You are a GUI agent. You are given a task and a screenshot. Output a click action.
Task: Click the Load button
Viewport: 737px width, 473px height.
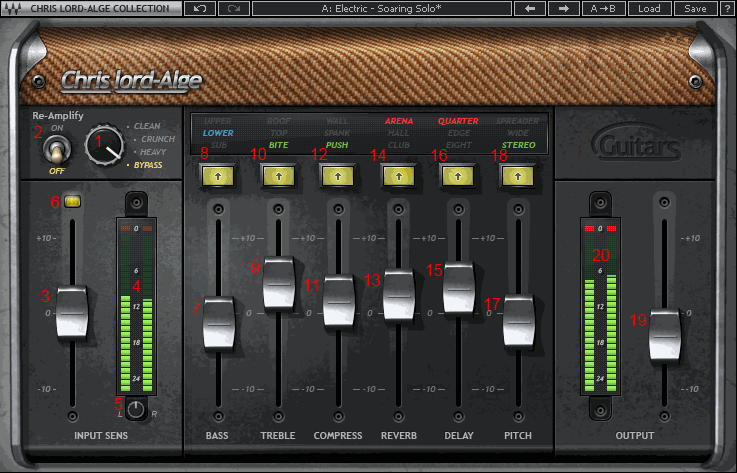[649, 8]
